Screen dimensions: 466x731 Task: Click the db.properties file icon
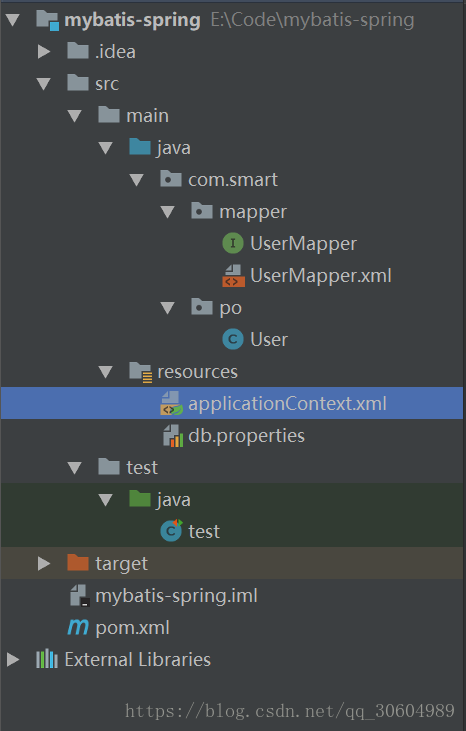(172, 436)
